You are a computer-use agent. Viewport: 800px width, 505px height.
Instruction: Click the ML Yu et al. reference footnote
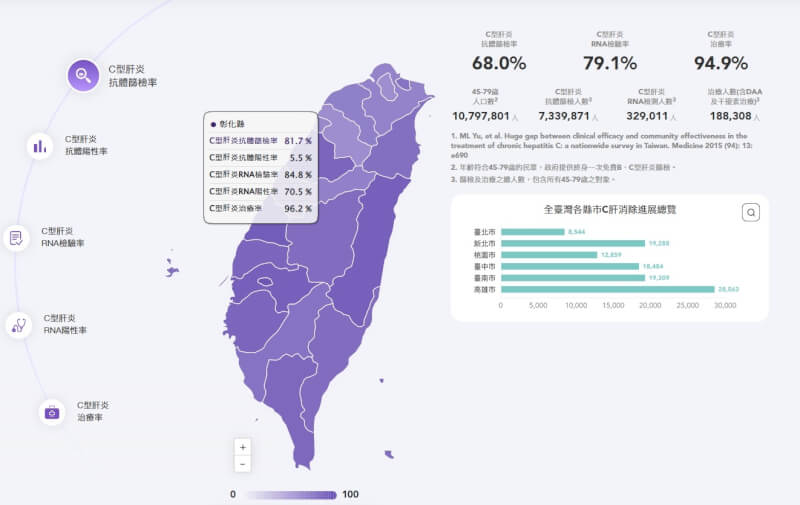point(602,145)
